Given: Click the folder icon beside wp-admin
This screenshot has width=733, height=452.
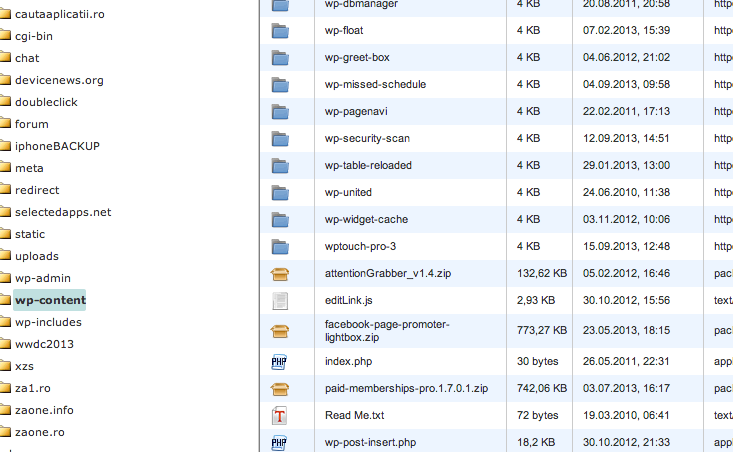Looking at the screenshot, I should pyautogui.click(x=5, y=277).
